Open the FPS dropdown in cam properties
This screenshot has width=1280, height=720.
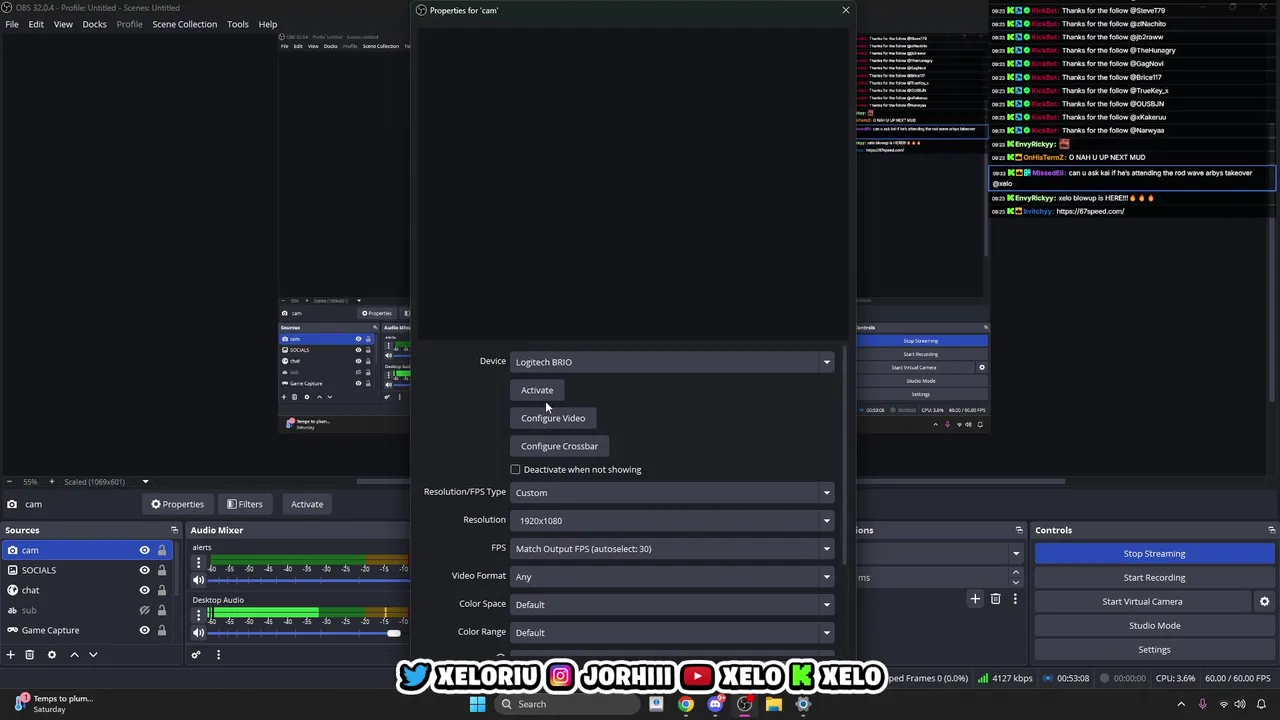click(673, 548)
